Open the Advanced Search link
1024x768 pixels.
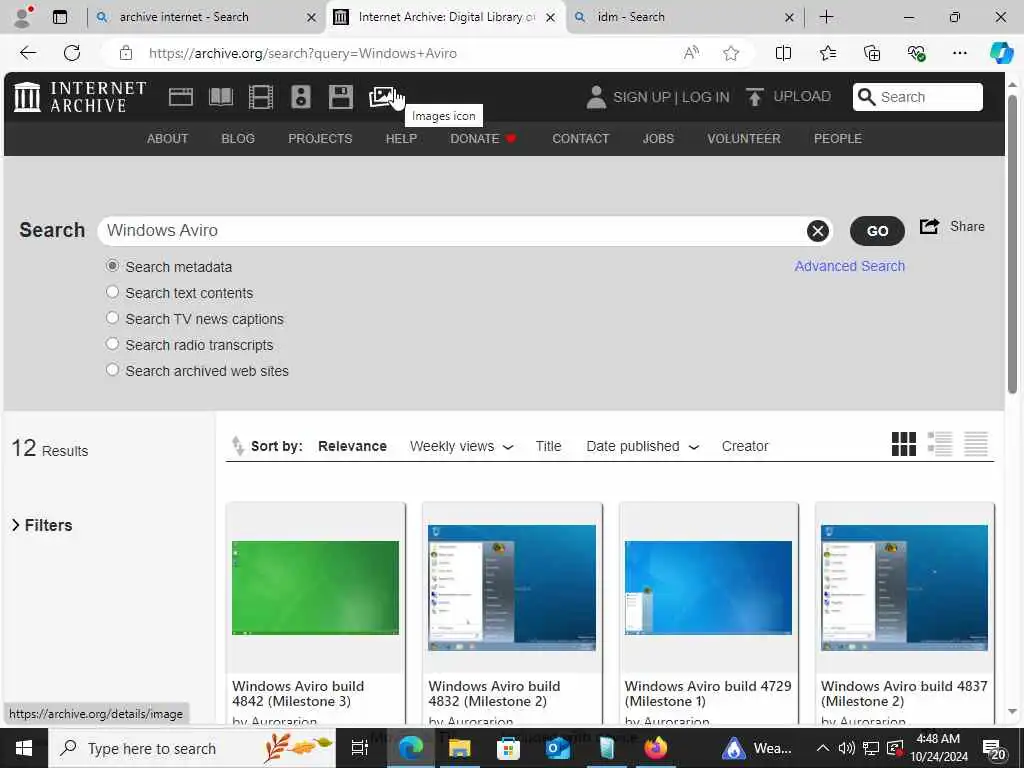(850, 266)
